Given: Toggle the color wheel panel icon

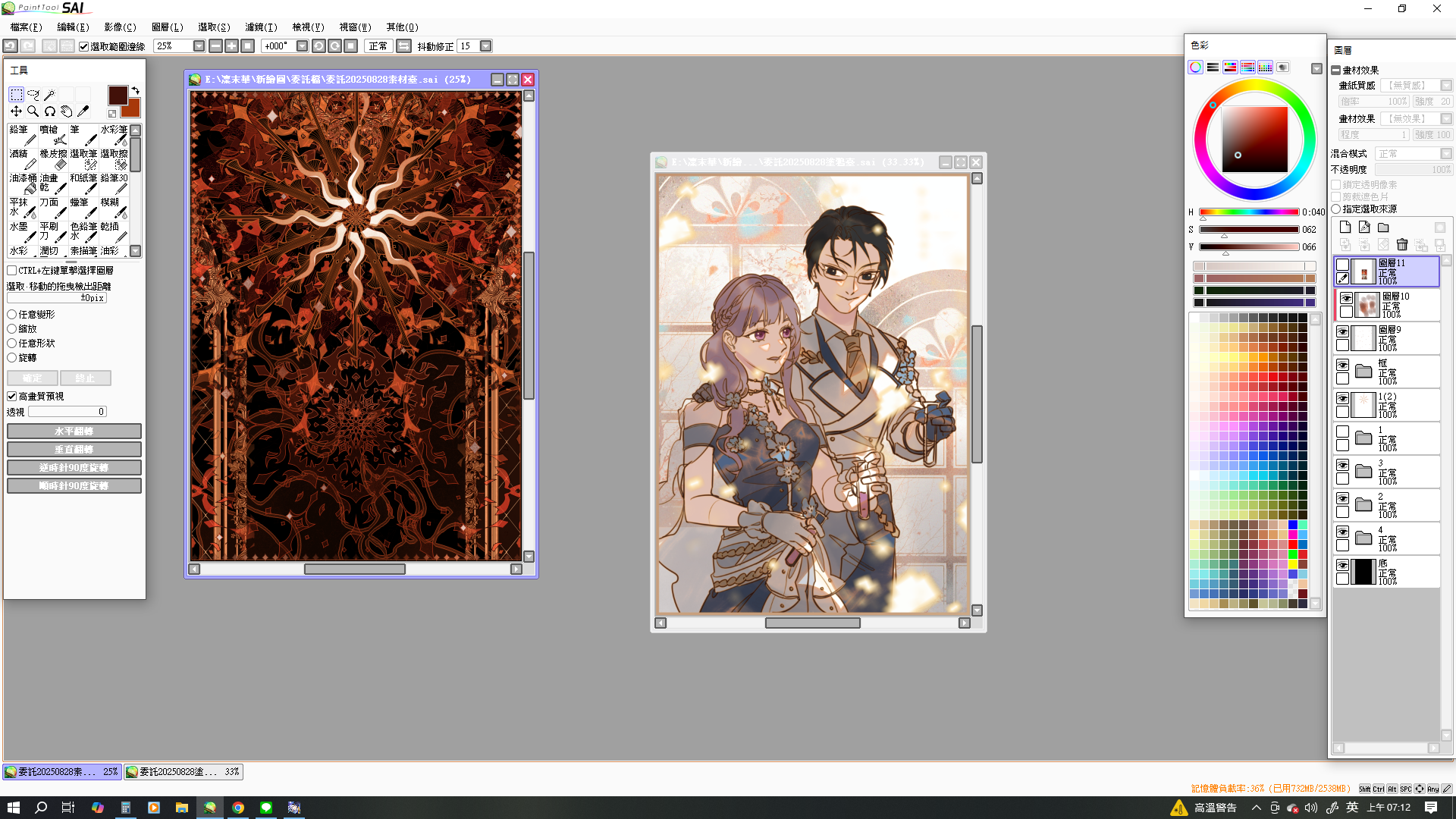Looking at the screenshot, I should (1196, 67).
